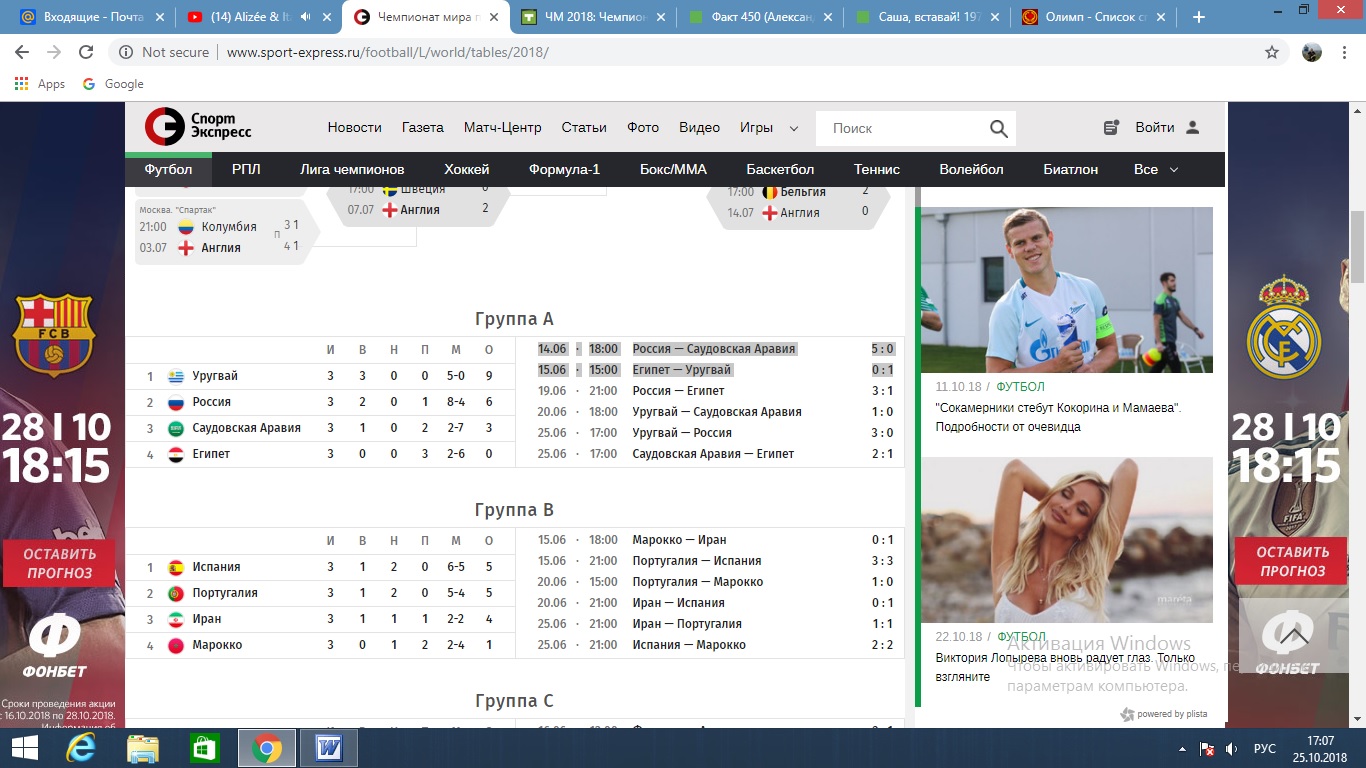
Task: Launch Internet Explorer from taskbar
Action: [x=81, y=747]
